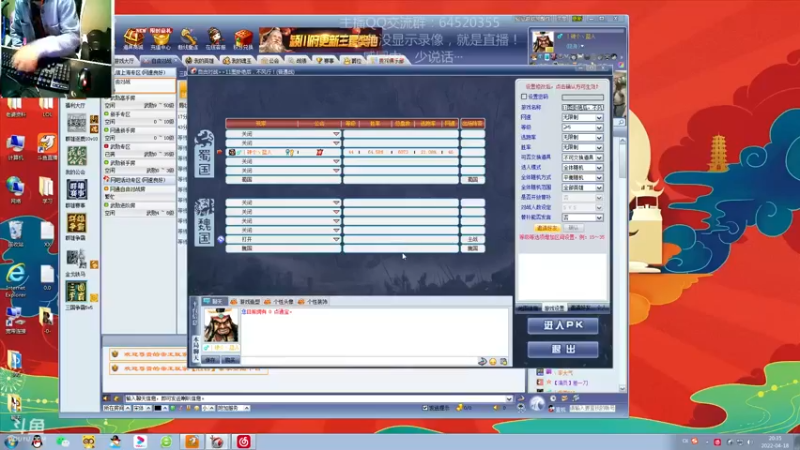Image resolution: width=800 pixels, height=450 pixels.
Task: Click the 购买 buy button under the avatar
Action: click(x=230, y=360)
